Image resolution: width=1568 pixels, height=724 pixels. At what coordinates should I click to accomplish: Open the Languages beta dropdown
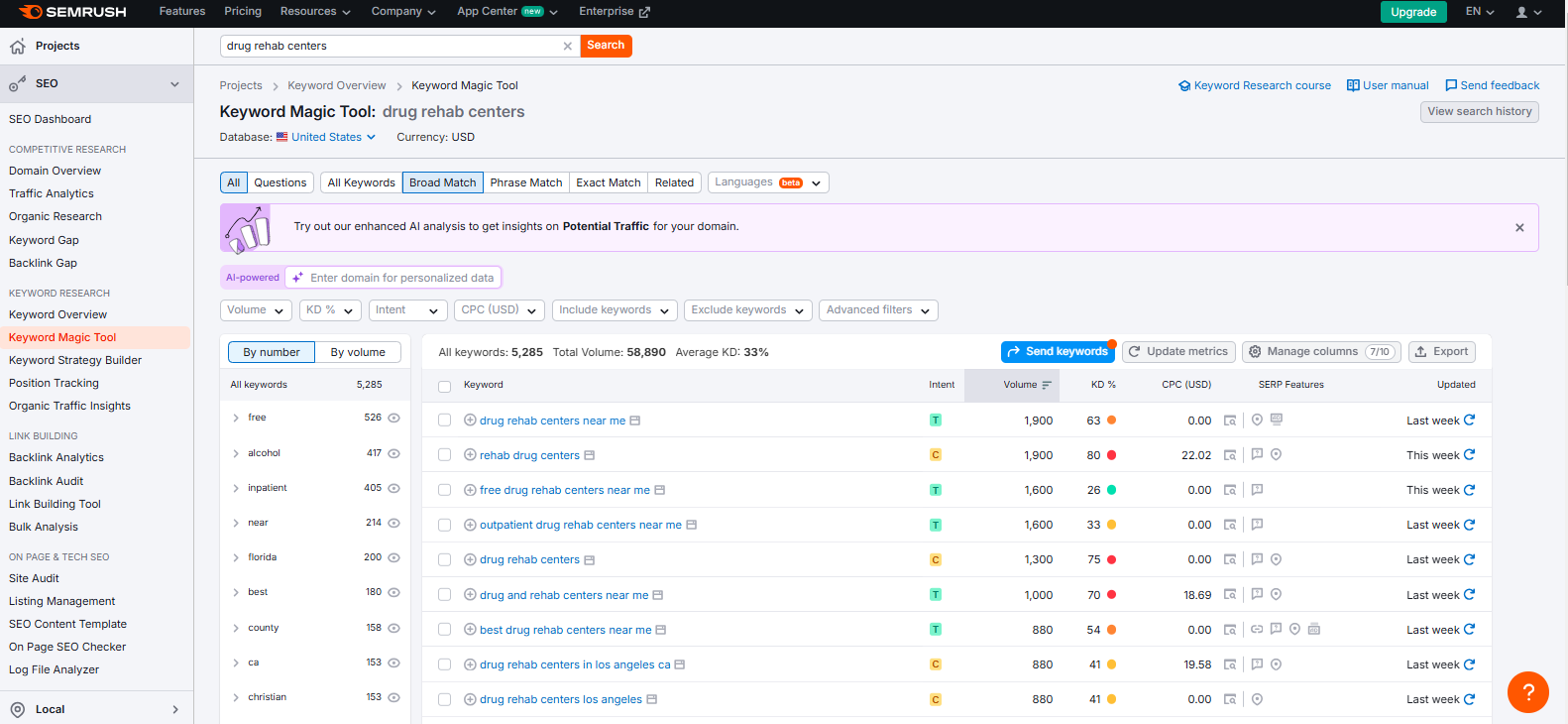pos(768,182)
